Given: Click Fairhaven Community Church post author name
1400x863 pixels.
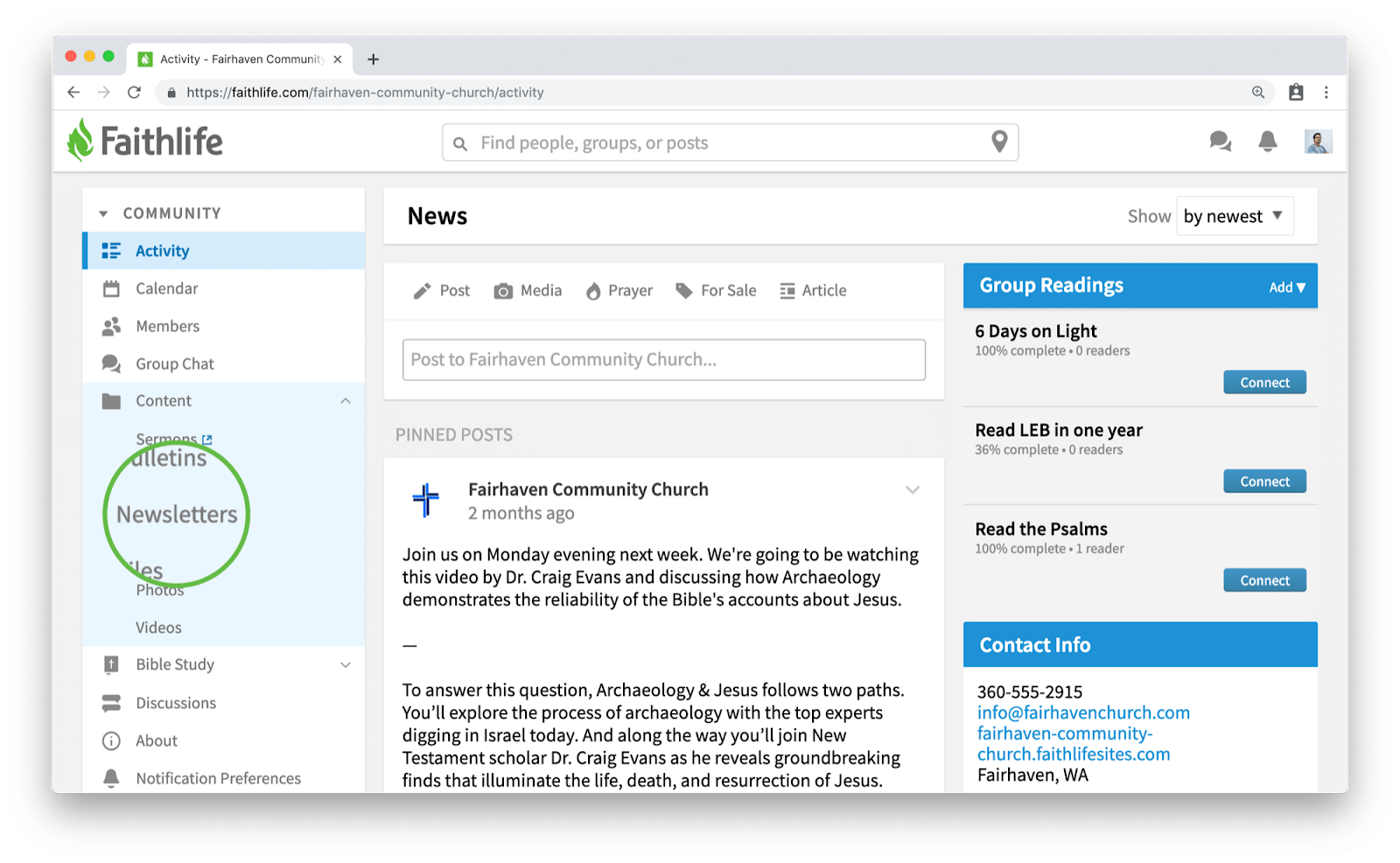Looking at the screenshot, I should pyautogui.click(x=588, y=489).
